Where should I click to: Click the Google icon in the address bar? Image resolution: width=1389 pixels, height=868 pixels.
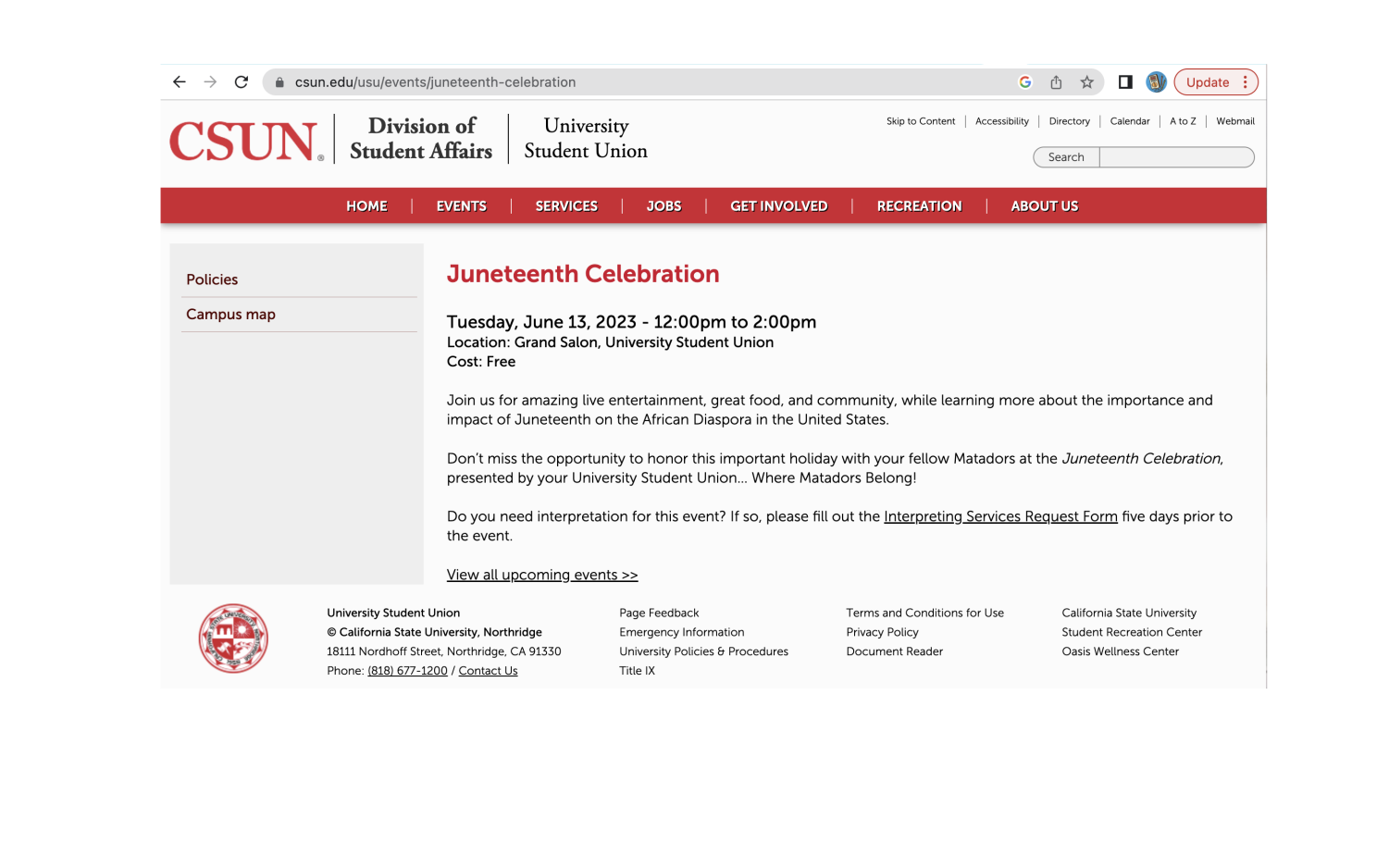[1024, 81]
